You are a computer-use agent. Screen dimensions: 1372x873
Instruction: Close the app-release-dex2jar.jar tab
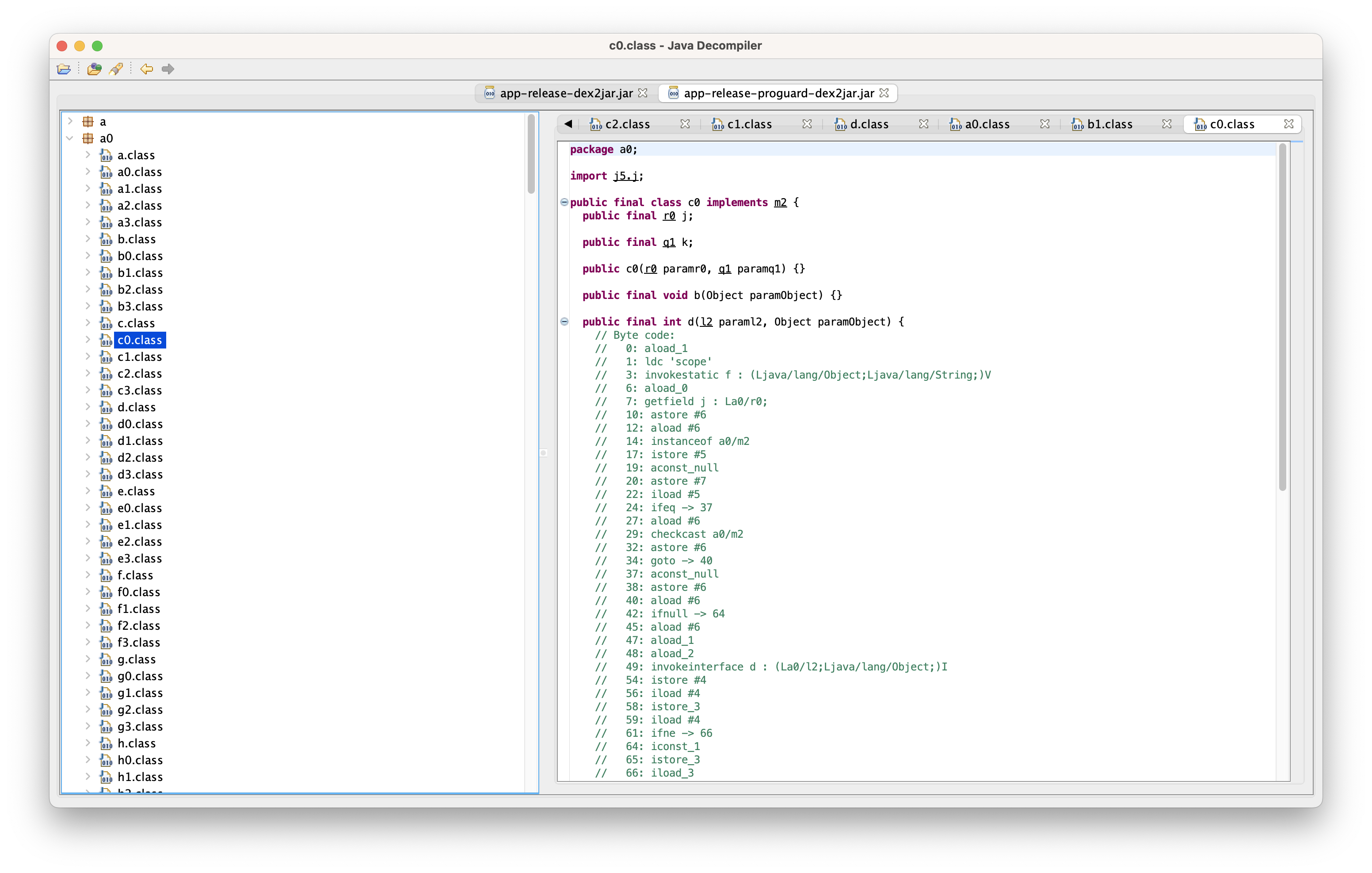click(x=643, y=93)
